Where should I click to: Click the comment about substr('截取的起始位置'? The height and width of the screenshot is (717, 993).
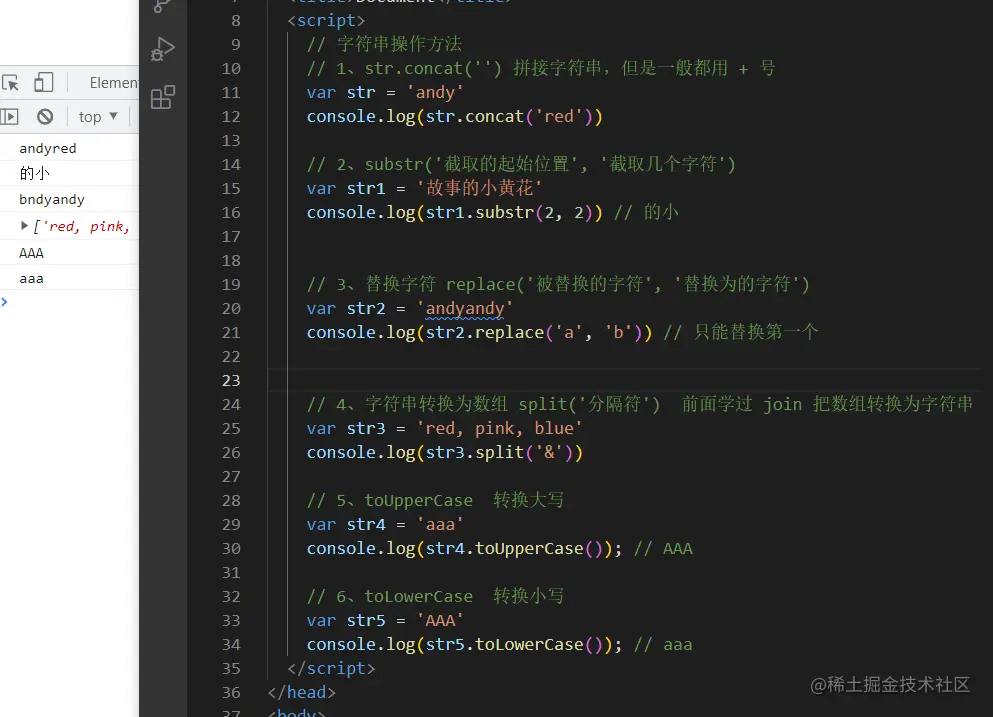pos(521,165)
